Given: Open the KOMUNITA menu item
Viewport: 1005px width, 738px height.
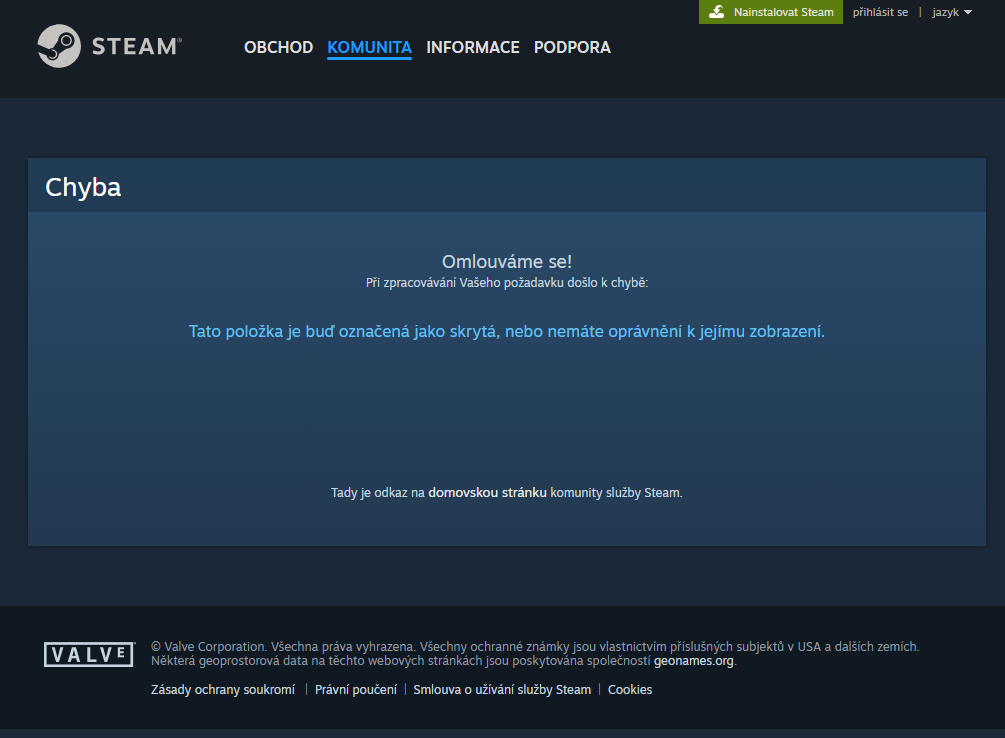Looking at the screenshot, I should (369, 47).
